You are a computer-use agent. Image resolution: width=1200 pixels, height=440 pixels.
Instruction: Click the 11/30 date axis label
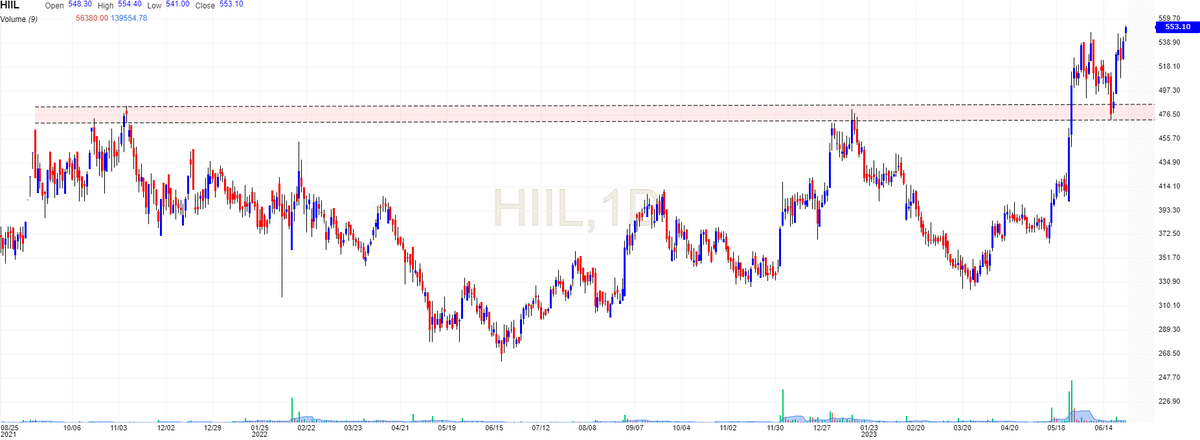click(x=775, y=427)
